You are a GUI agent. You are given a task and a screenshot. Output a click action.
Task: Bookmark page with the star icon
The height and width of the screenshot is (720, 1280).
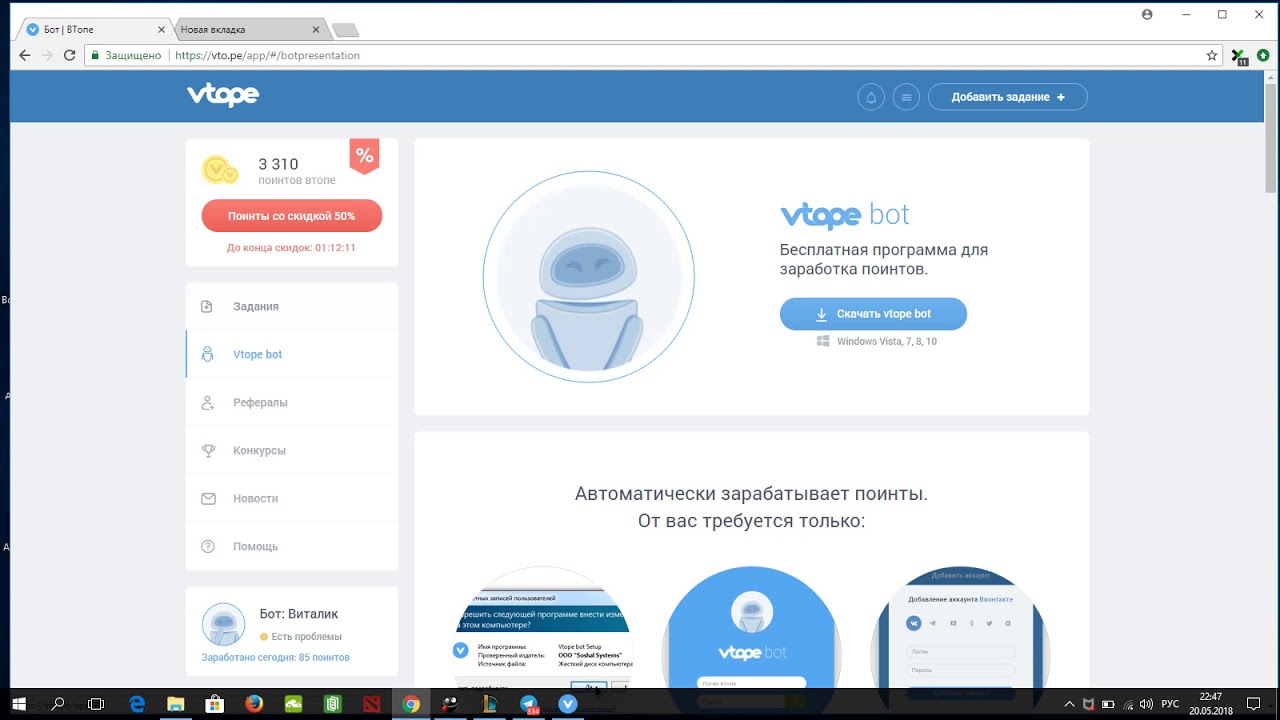[1212, 56]
